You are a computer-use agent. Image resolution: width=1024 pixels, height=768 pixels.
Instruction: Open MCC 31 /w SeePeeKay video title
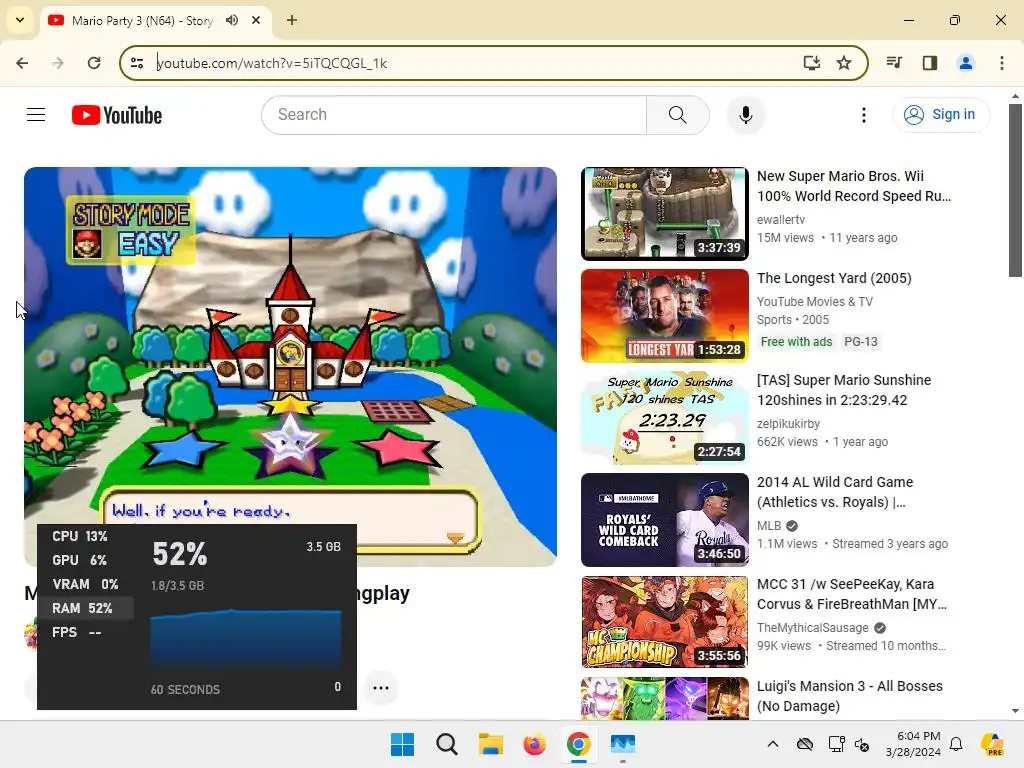pos(852,594)
